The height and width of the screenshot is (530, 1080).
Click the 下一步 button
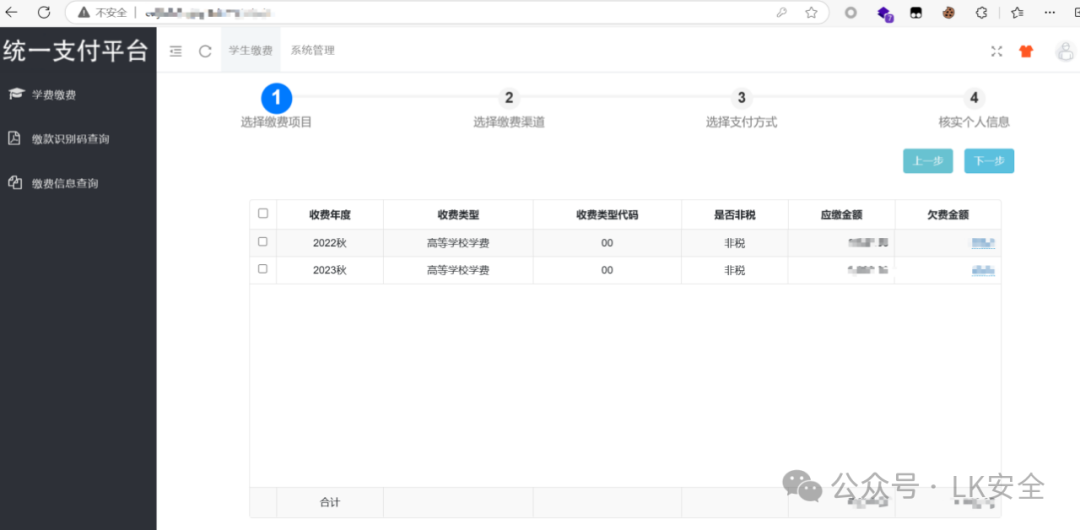click(x=989, y=161)
